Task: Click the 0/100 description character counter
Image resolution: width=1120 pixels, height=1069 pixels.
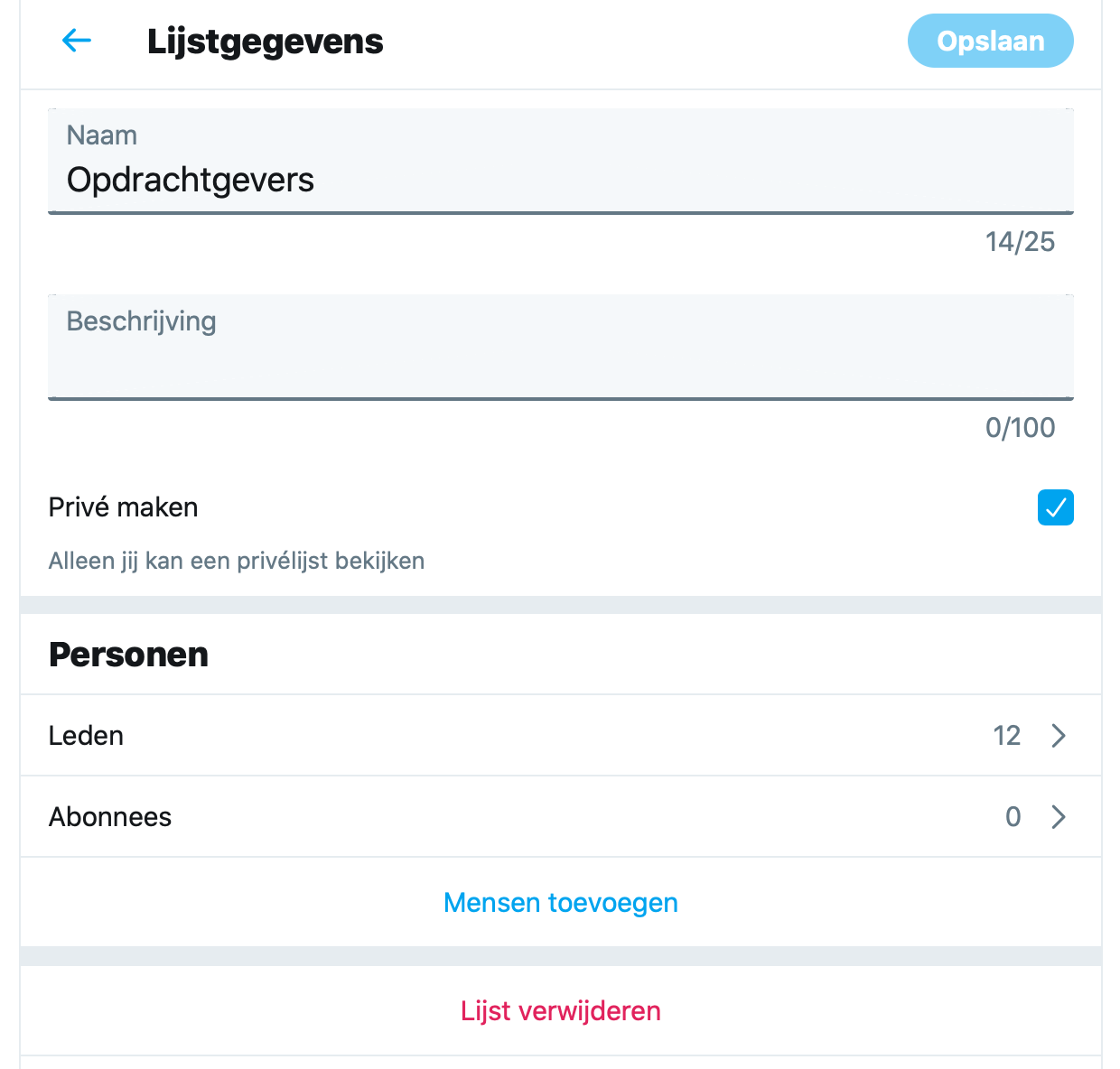Action: coord(1020,428)
